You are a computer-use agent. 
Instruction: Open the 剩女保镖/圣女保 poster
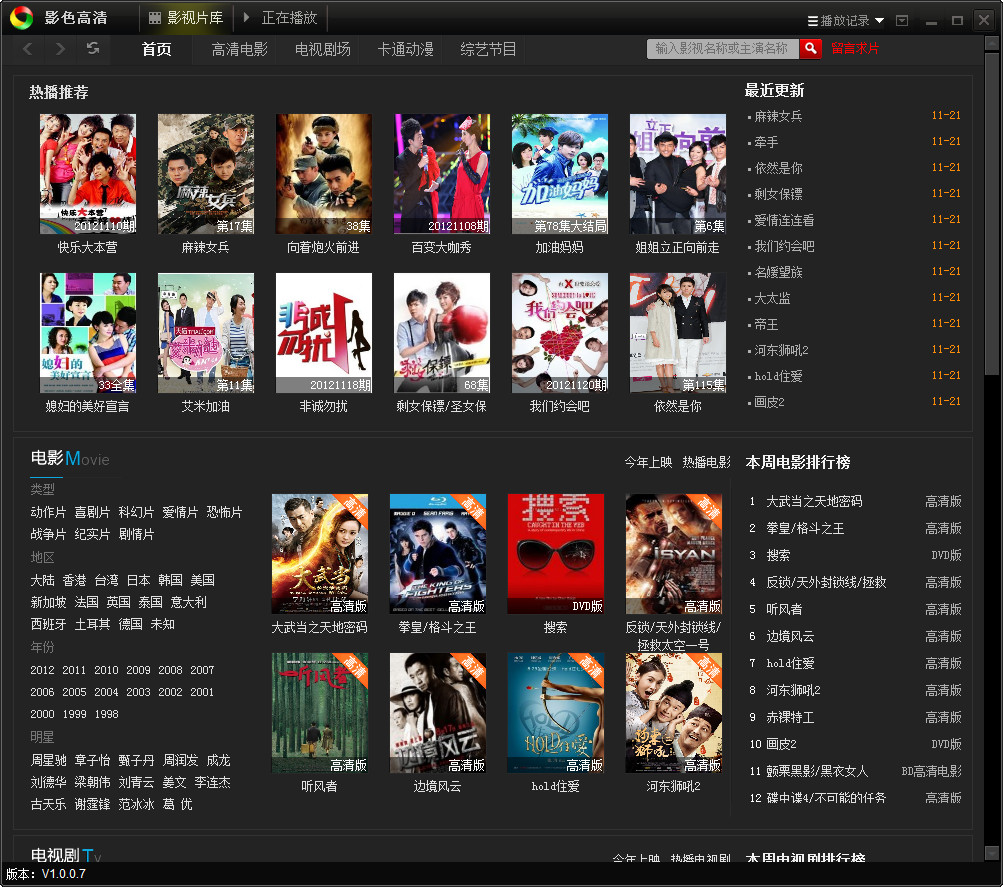[441, 333]
